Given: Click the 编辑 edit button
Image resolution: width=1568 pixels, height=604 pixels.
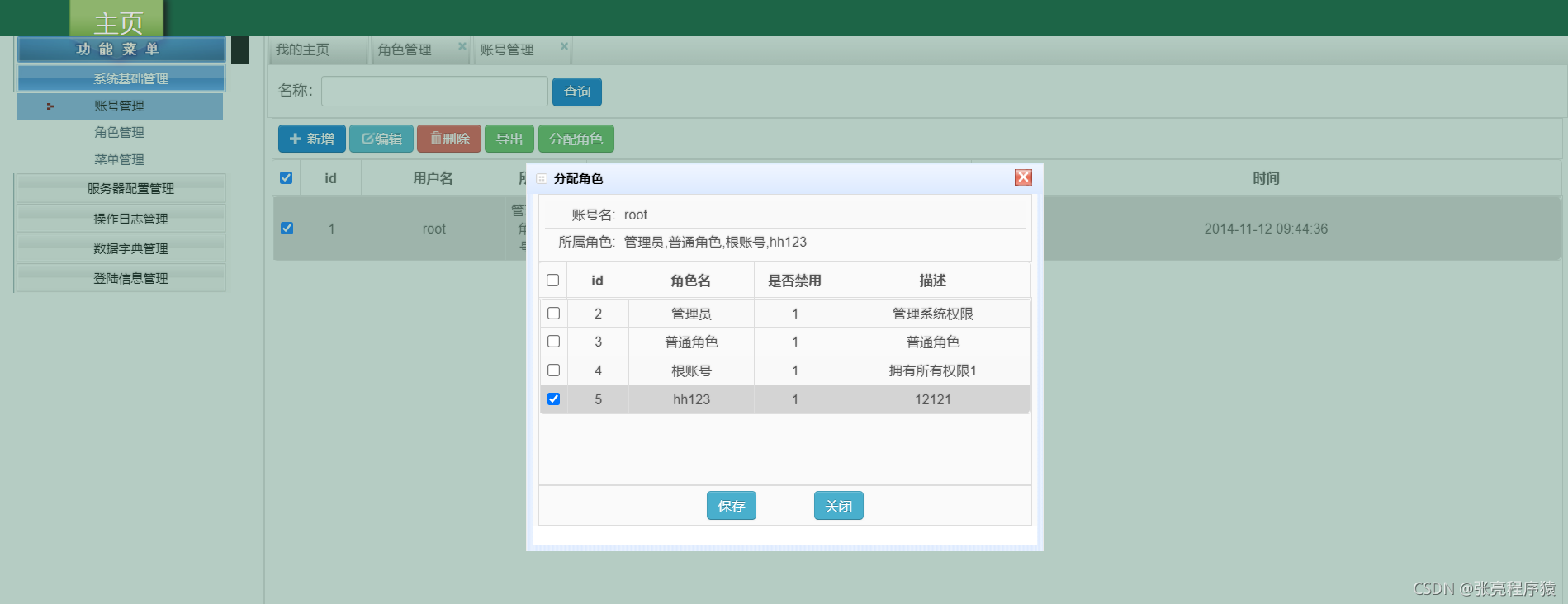Looking at the screenshot, I should tap(381, 139).
